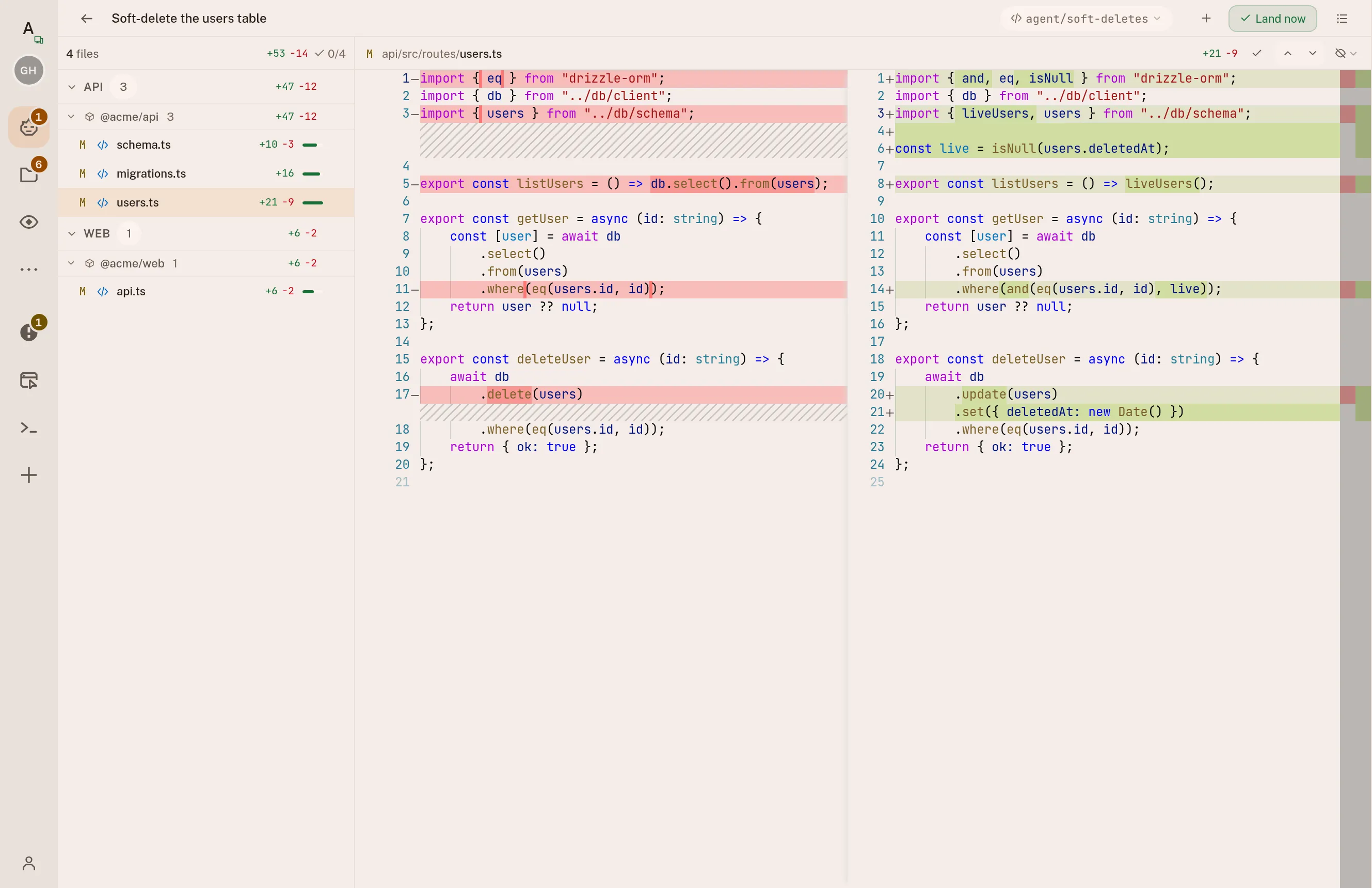
Task: Open the agent face sidebar icon
Action: point(29,127)
